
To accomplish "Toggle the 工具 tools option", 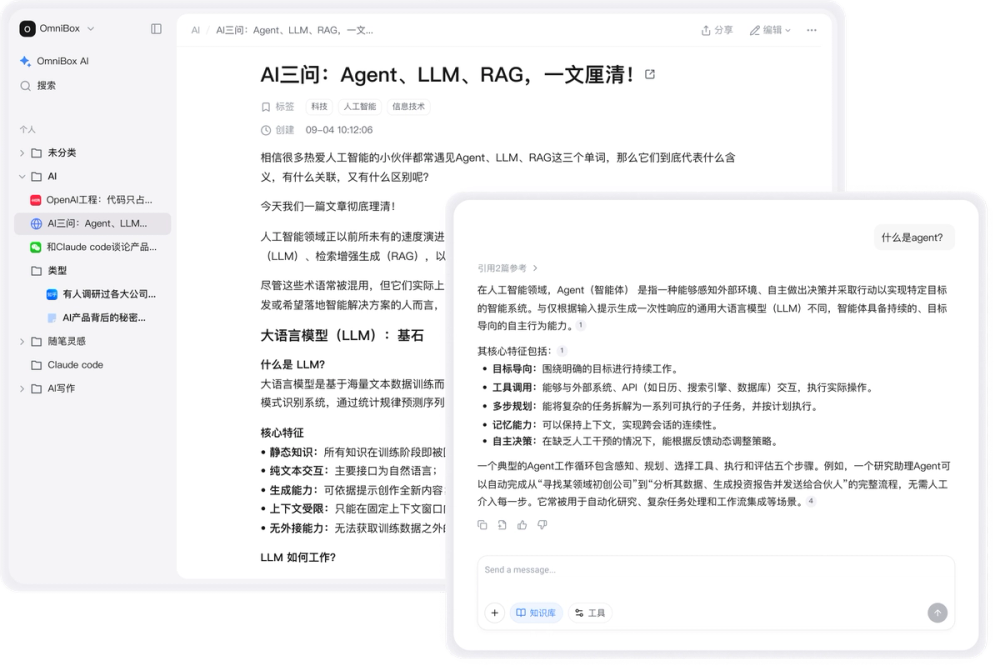I will [590, 614].
